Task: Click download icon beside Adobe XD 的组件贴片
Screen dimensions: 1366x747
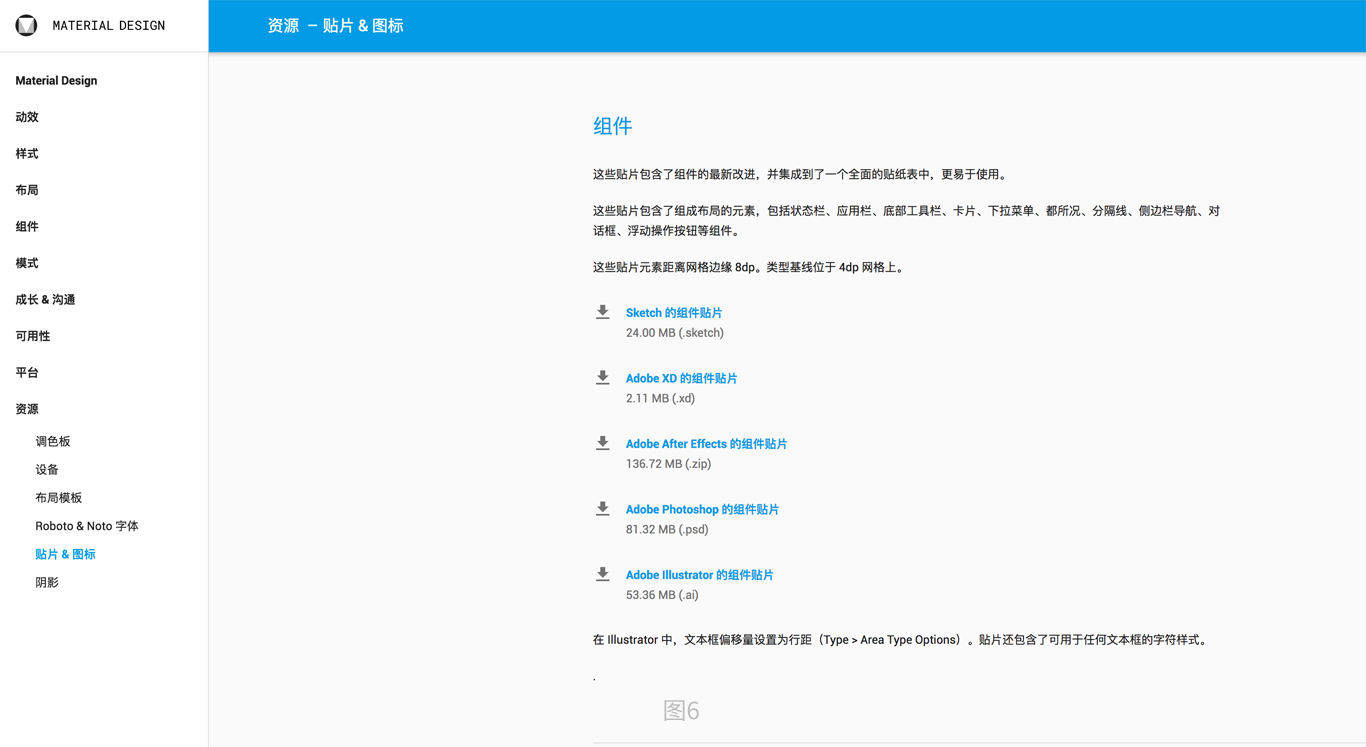Action: (603, 378)
